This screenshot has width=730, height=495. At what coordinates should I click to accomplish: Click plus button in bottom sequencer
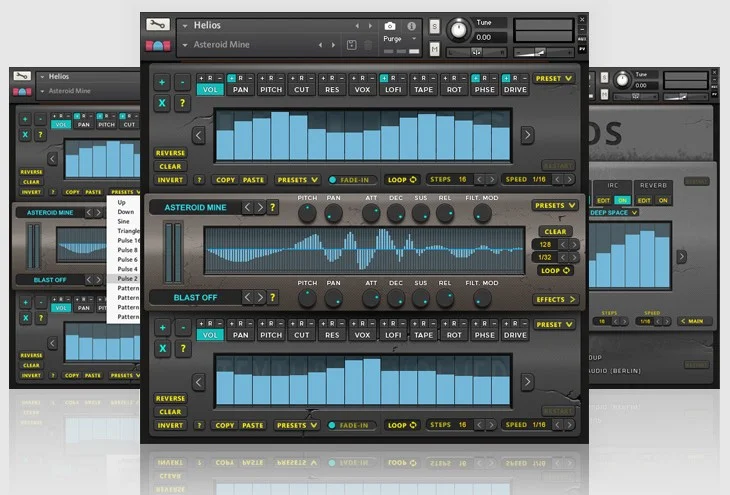(x=162, y=328)
